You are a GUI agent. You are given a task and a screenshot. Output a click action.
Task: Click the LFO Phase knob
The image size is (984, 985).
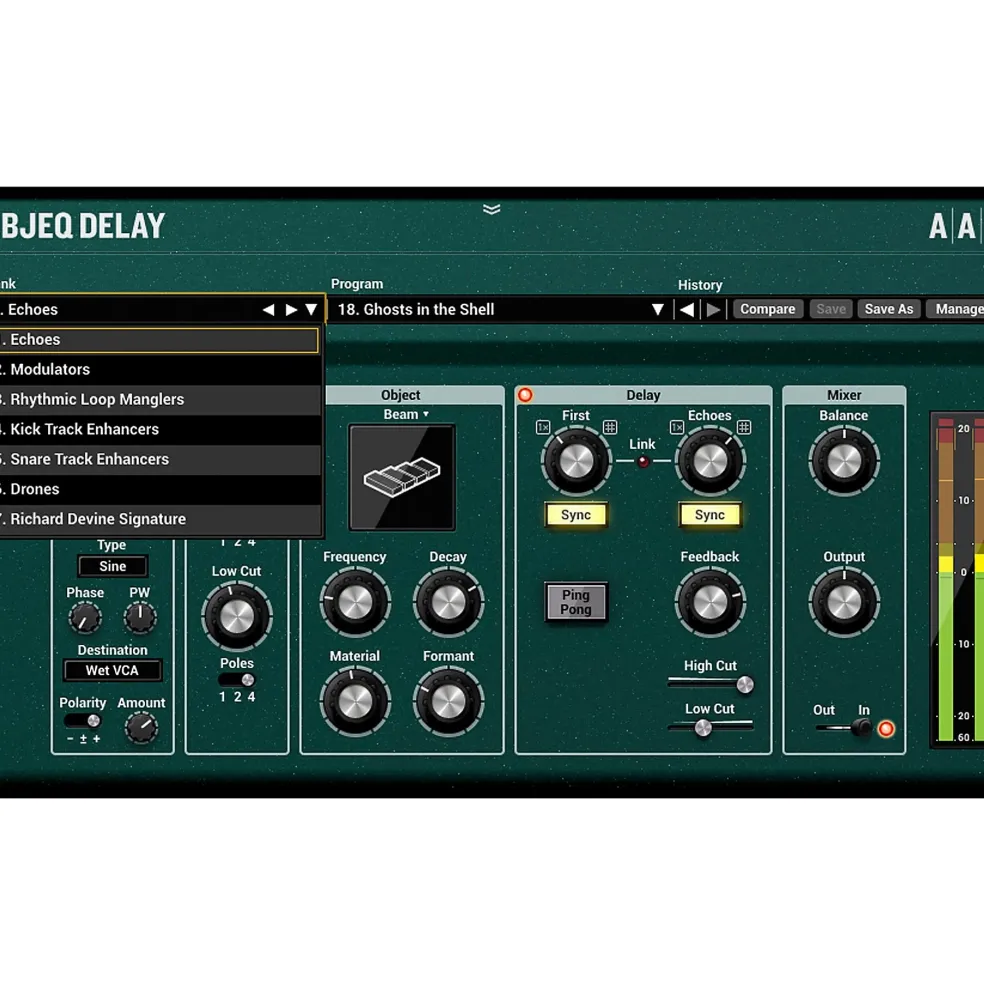pos(85,618)
